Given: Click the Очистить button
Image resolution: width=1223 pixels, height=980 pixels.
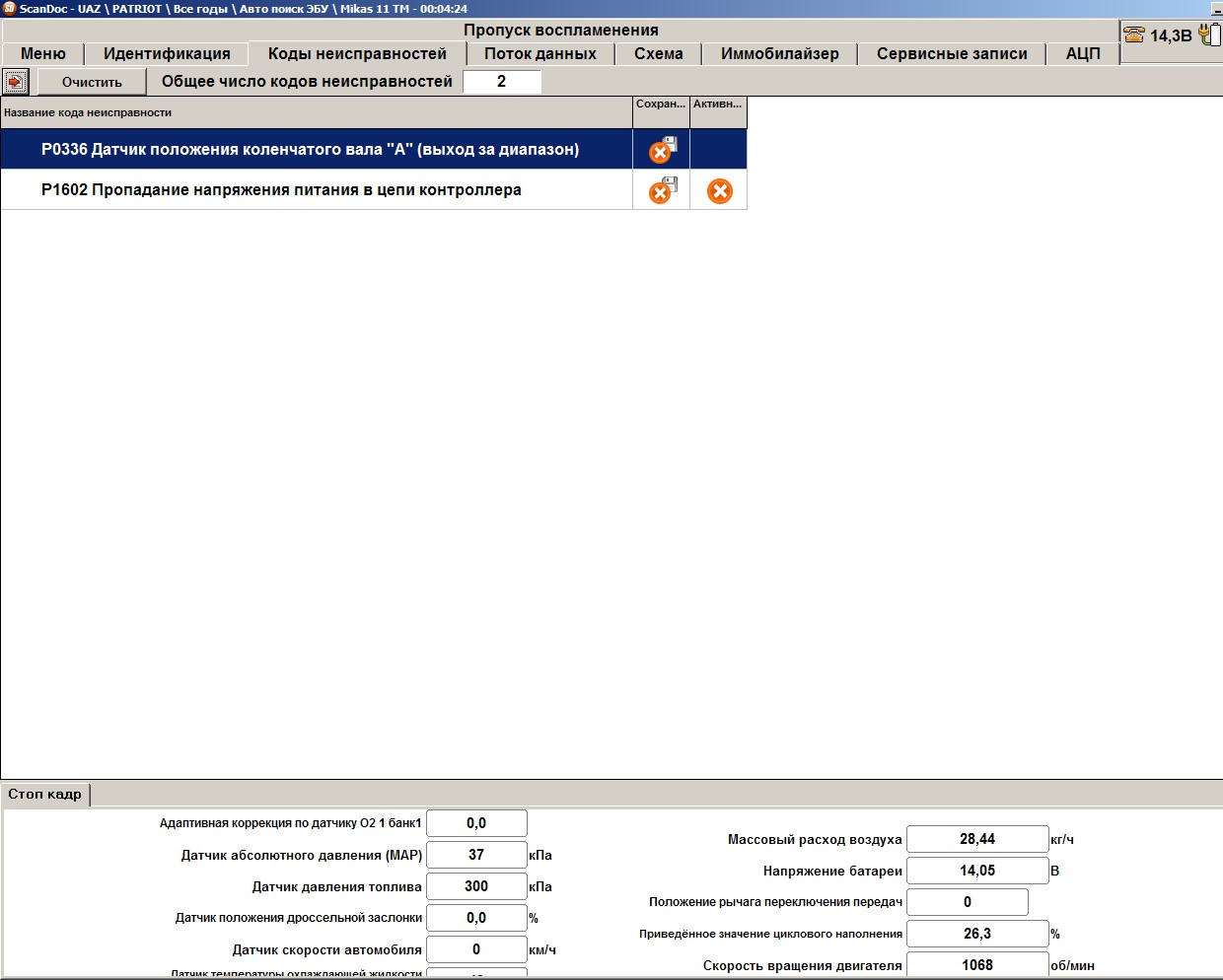Looking at the screenshot, I should (x=92, y=82).
